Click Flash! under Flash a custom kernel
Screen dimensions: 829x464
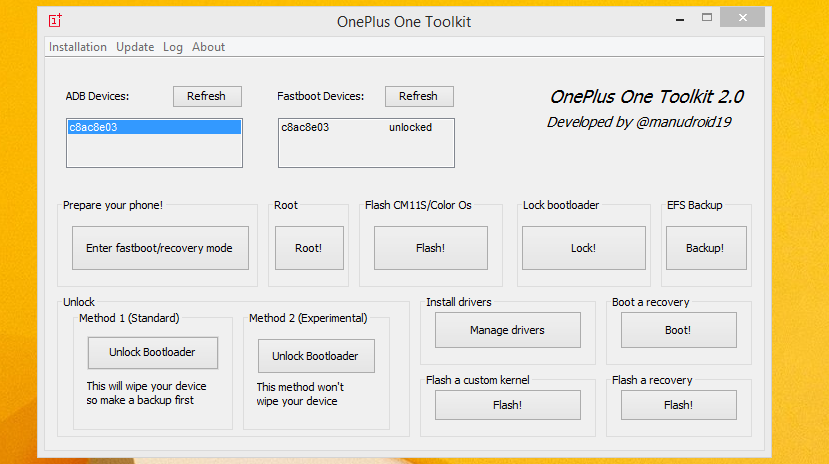point(508,405)
